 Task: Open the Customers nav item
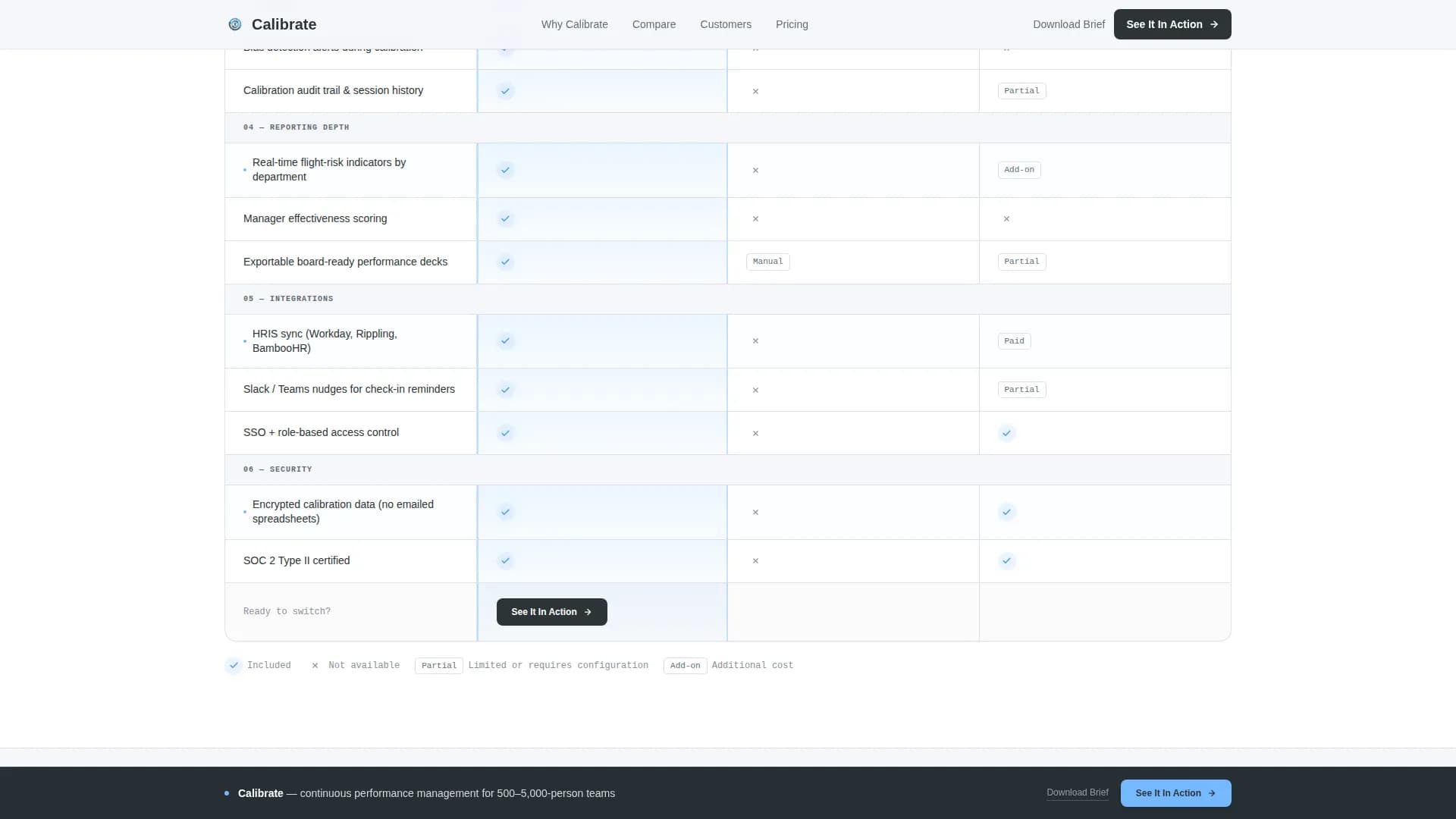coord(726,24)
